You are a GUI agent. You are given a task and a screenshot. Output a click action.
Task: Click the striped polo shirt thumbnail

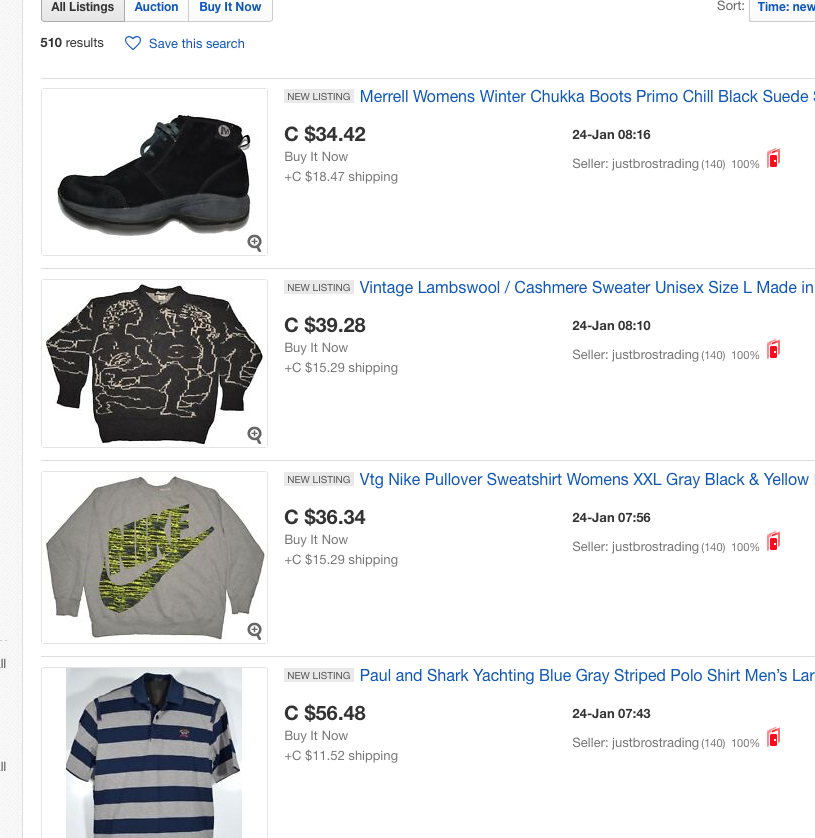154,752
